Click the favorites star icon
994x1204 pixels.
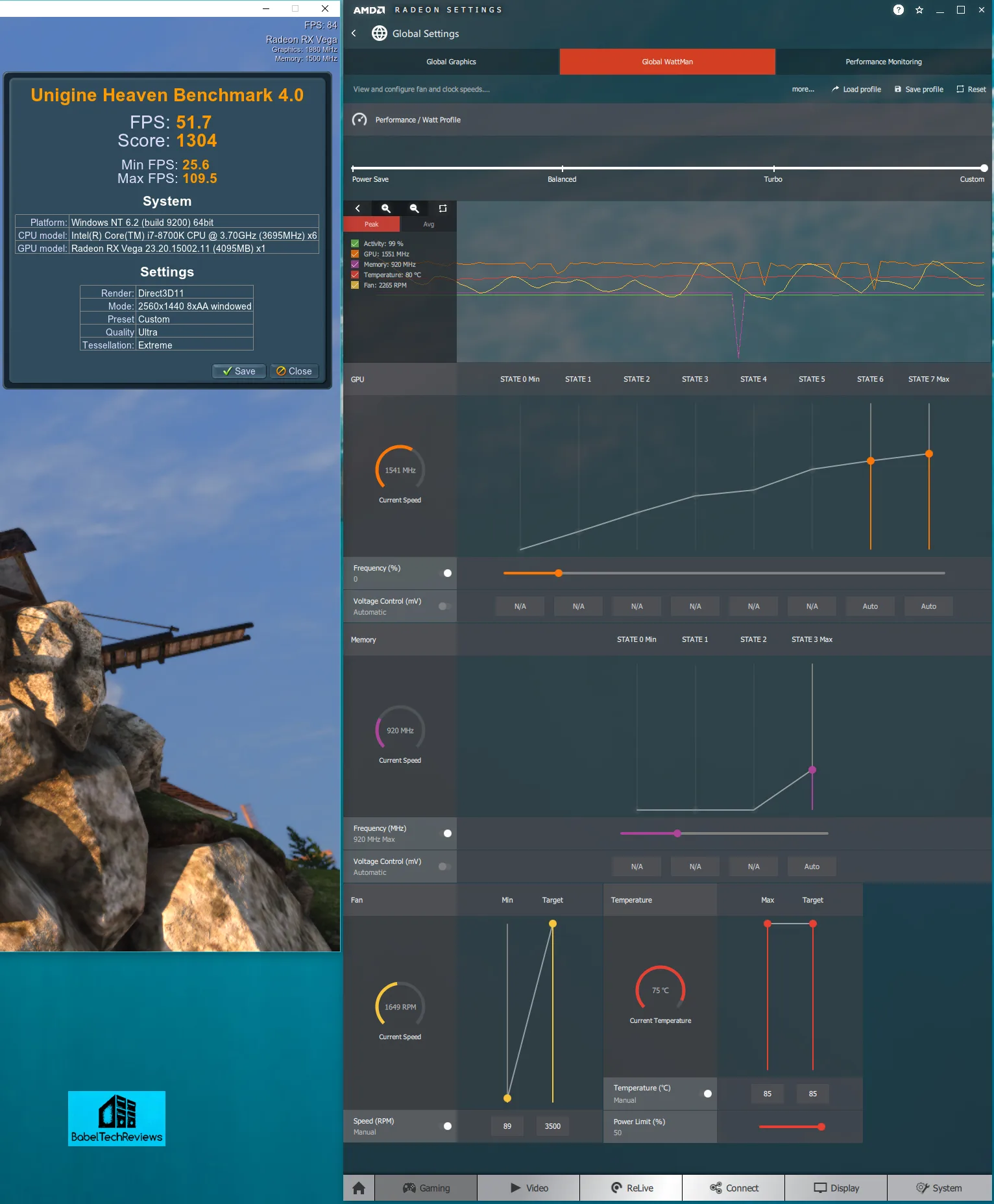coord(919,10)
